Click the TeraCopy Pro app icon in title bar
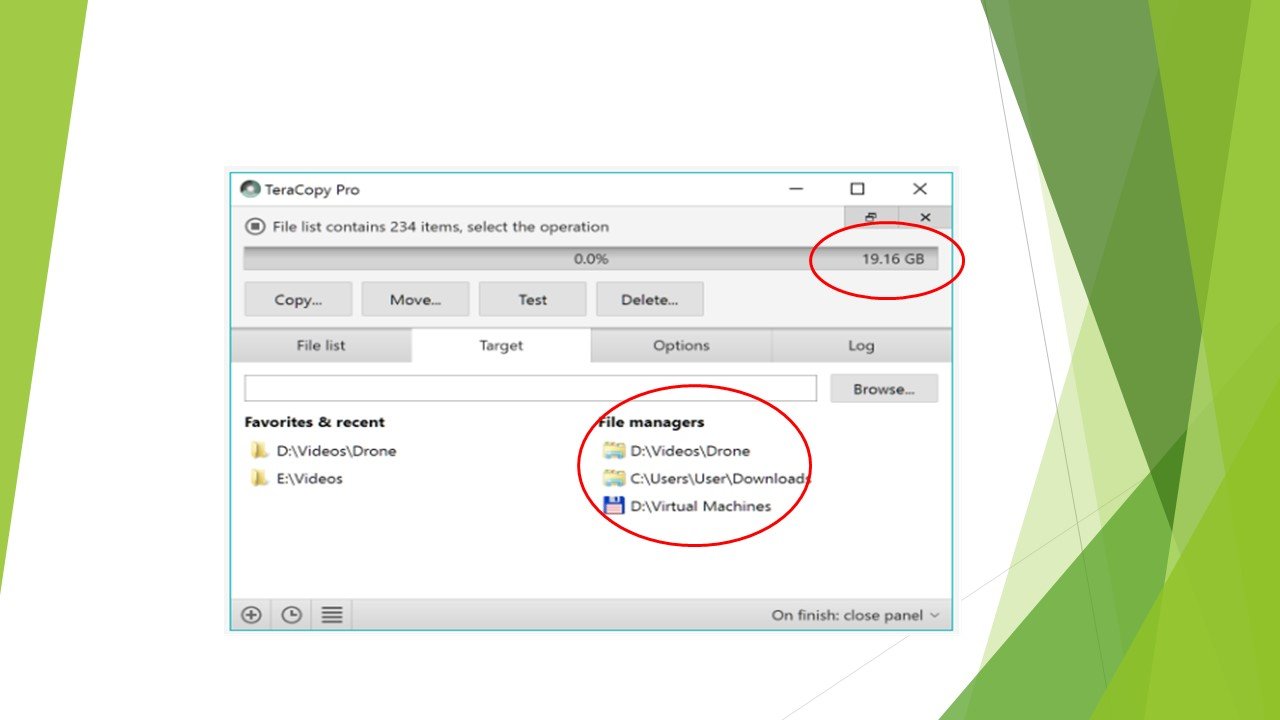 click(250, 189)
